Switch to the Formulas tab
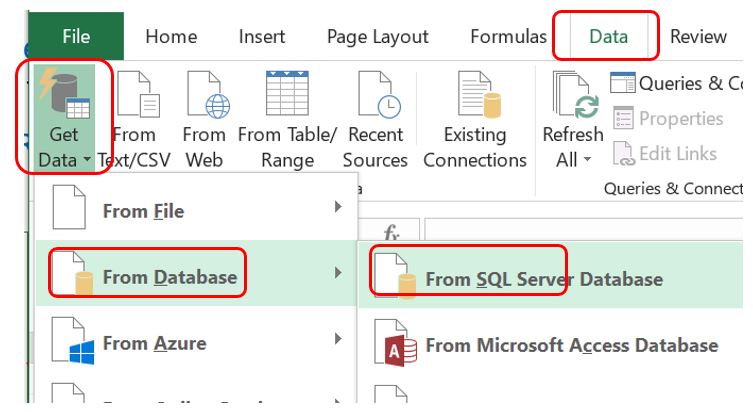The width and height of the screenshot is (753, 412). point(508,37)
